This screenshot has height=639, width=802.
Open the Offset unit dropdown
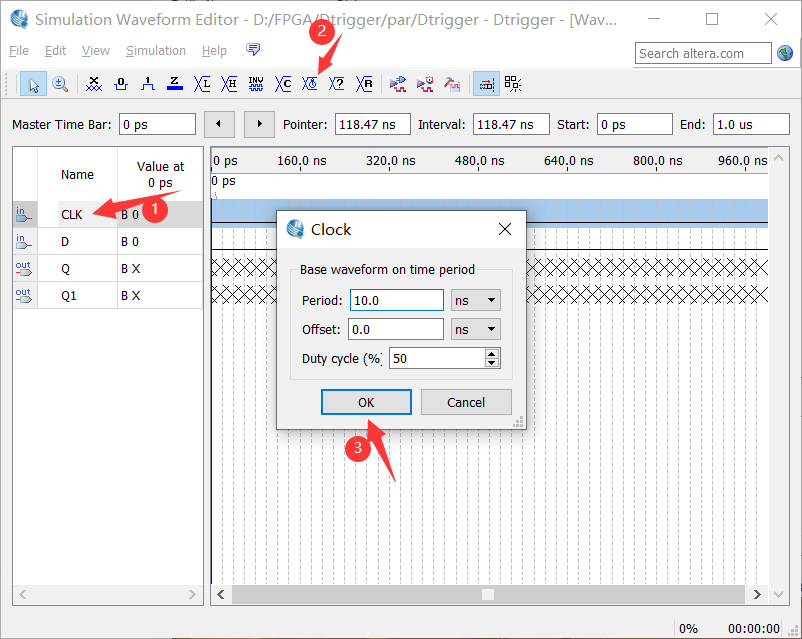(475, 329)
